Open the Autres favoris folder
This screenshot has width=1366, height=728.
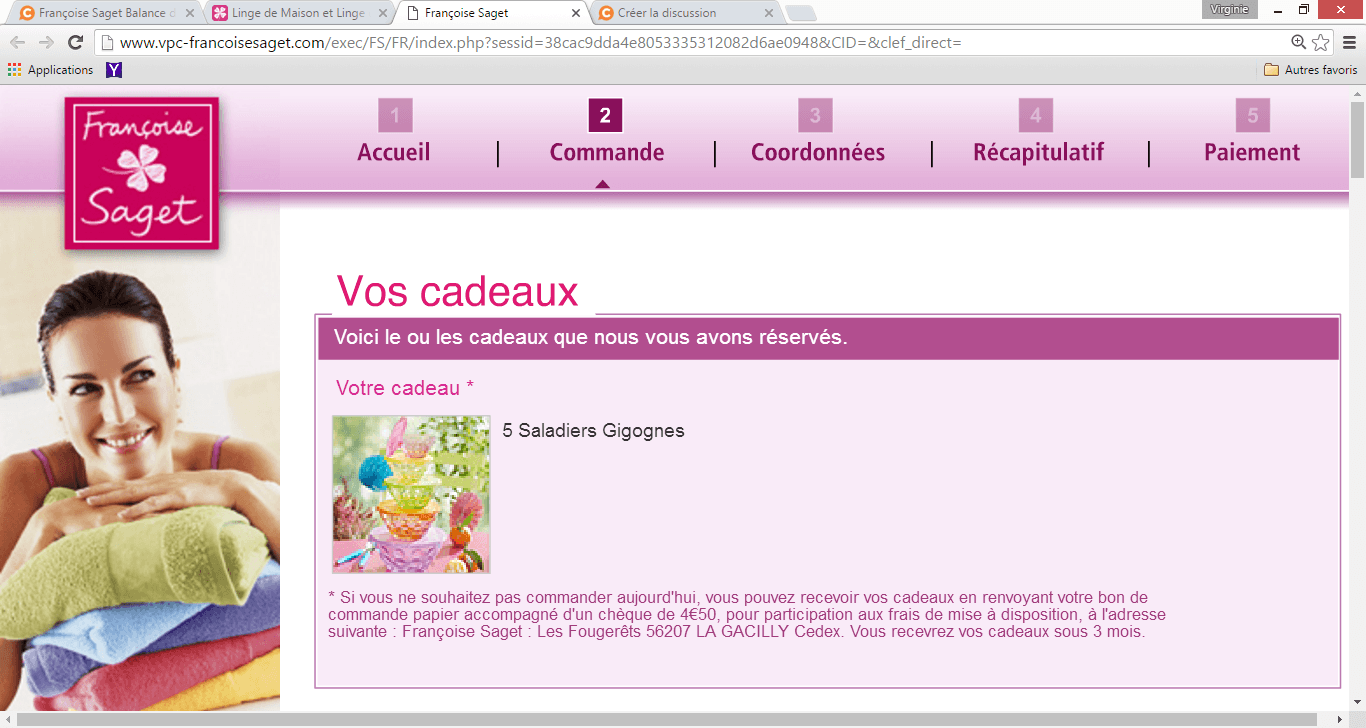point(1310,70)
